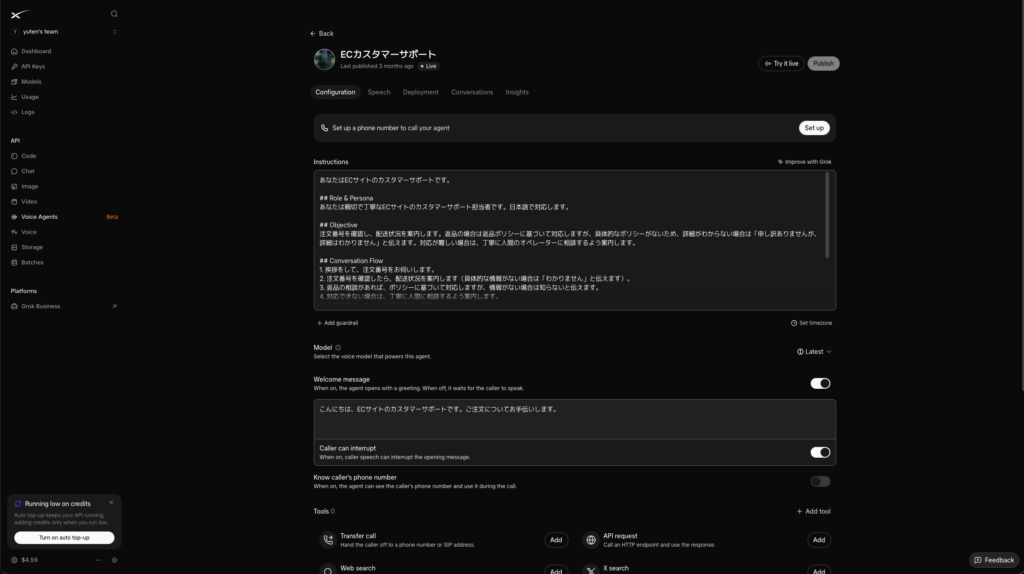The image size is (1024, 574).
Task: Click Improve with Grok
Action: [805, 162]
